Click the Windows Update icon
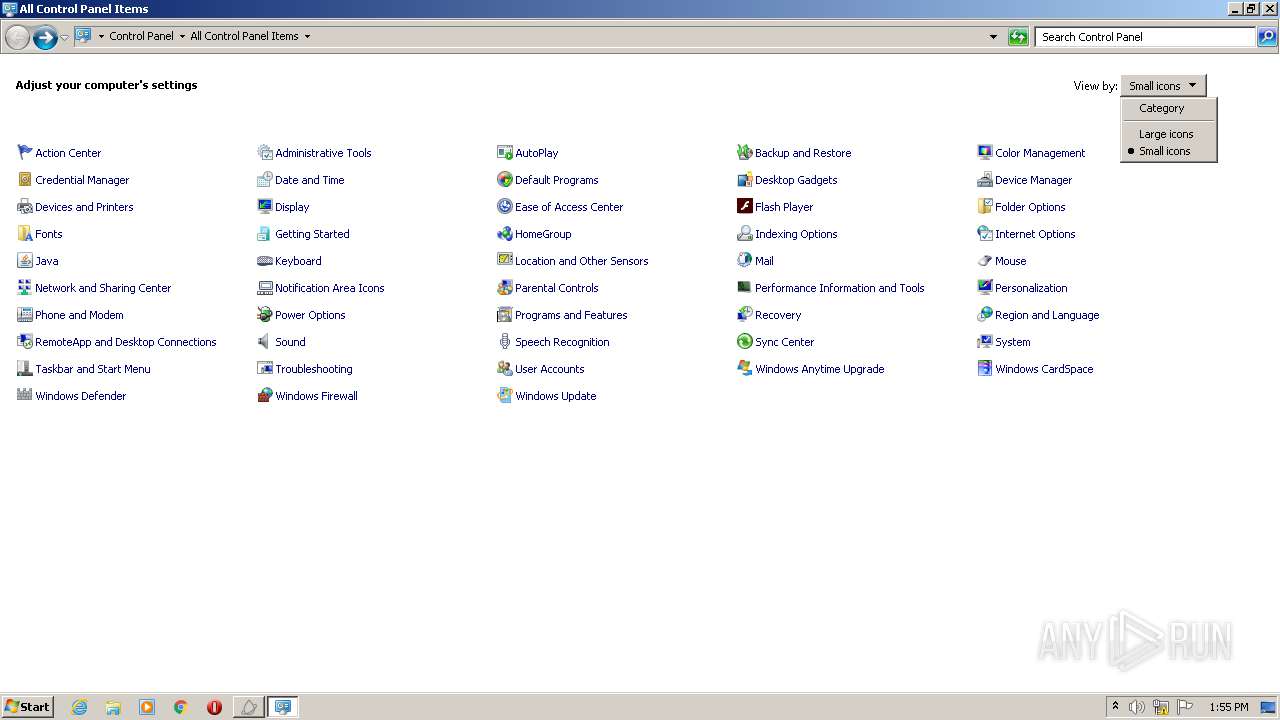1280x720 pixels. click(505, 396)
